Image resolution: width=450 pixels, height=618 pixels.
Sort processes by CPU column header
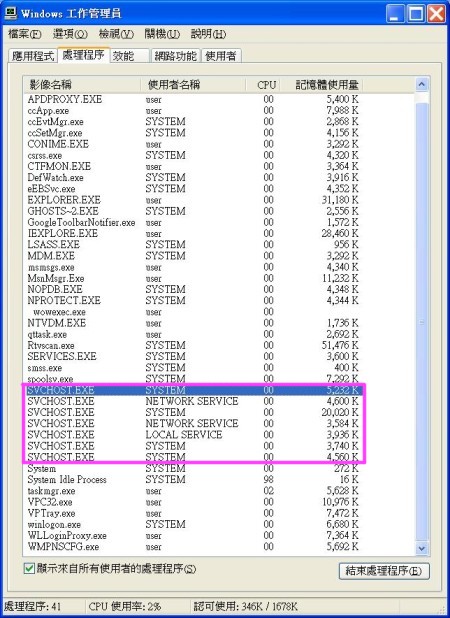point(263,85)
